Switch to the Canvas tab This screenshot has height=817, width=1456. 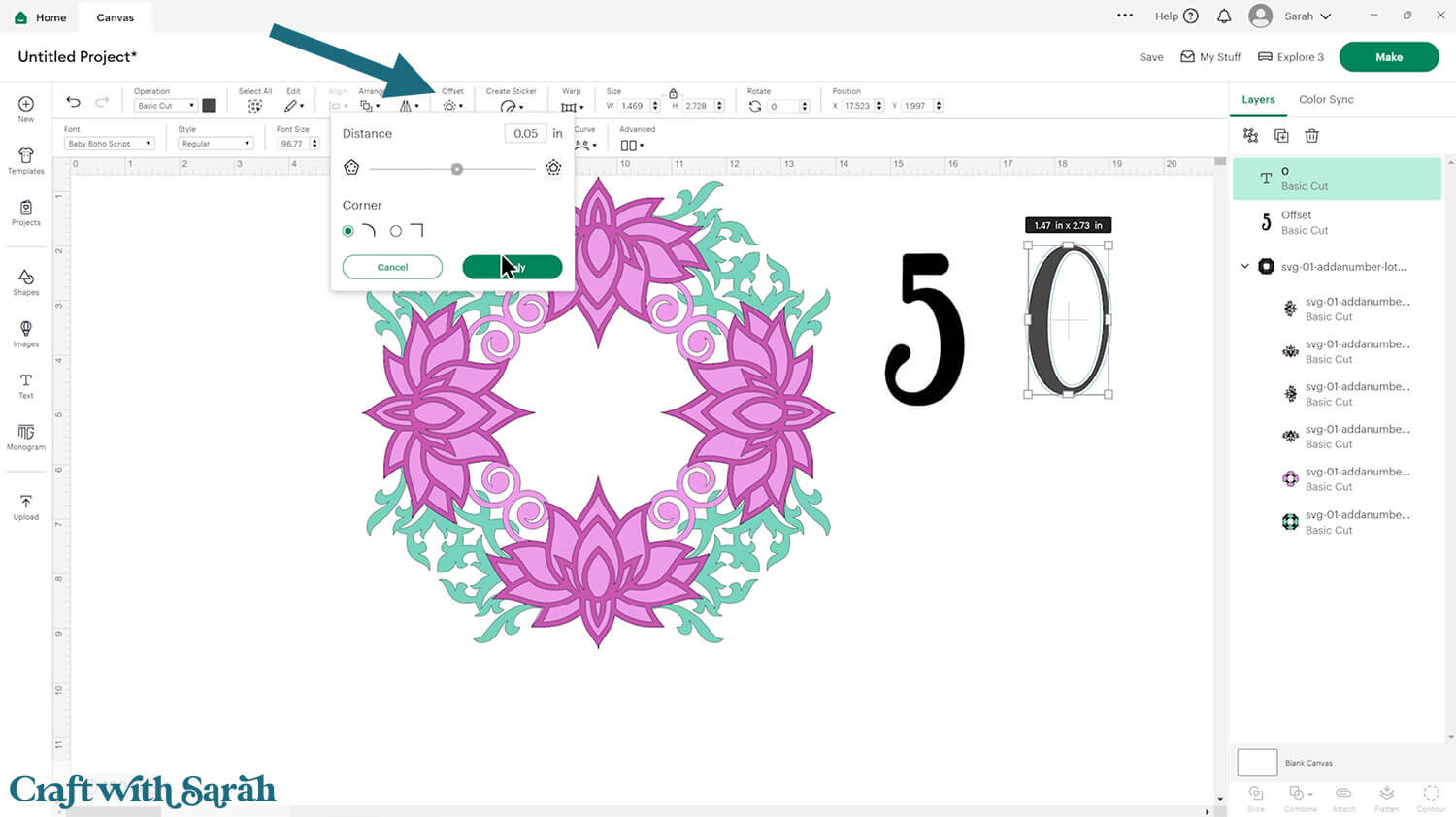tap(116, 17)
